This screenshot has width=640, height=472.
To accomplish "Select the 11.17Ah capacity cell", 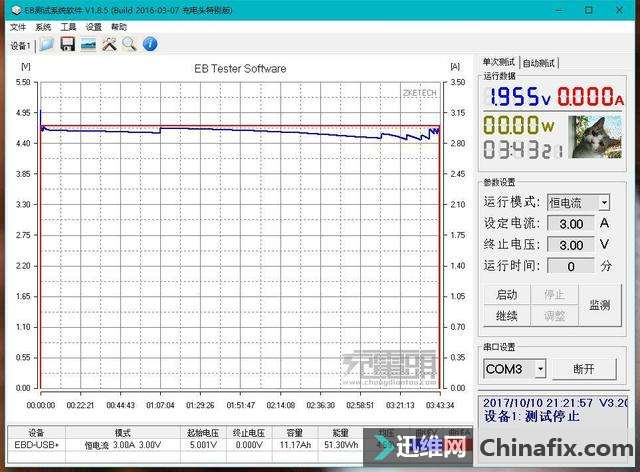I will 295,445.
